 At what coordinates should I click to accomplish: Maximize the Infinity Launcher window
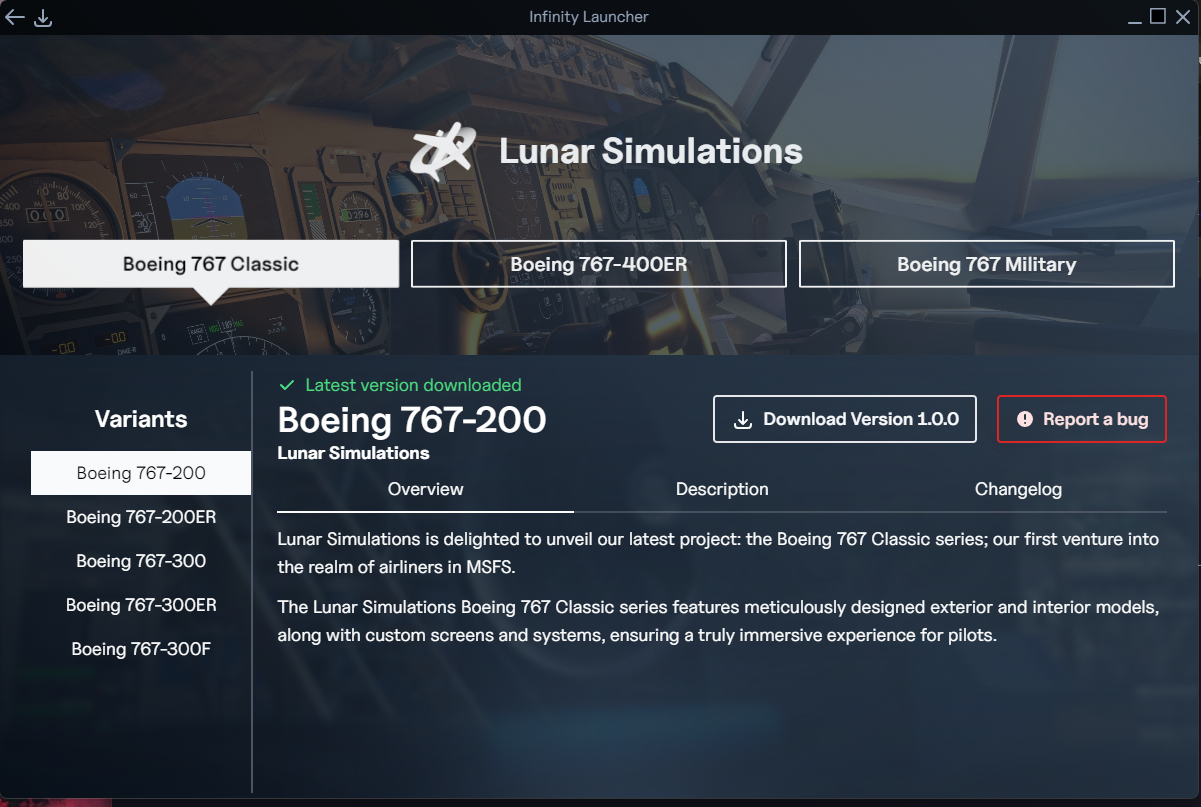(1158, 16)
